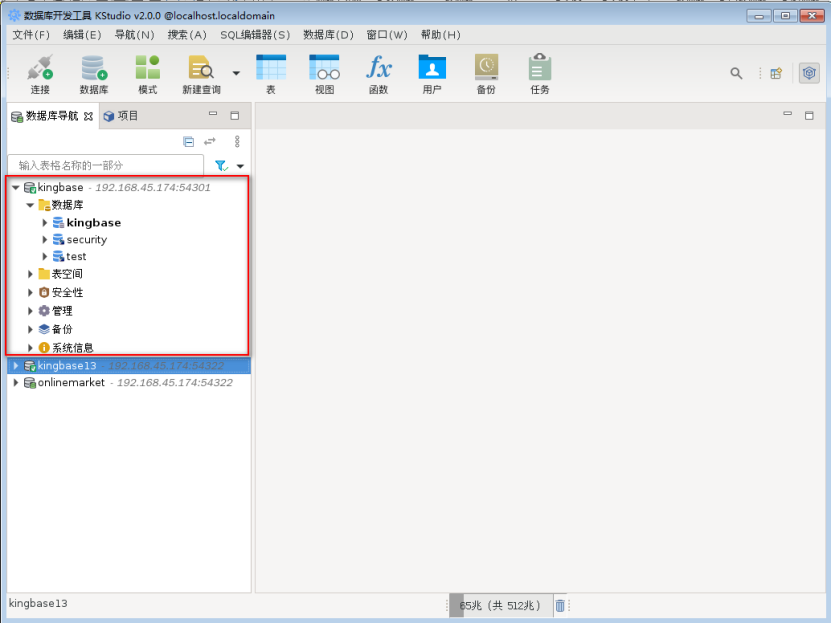Image resolution: width=831 pixels, height=624 pixels.
Task: Open the 文件(F) menu
Action: (31, 35)
